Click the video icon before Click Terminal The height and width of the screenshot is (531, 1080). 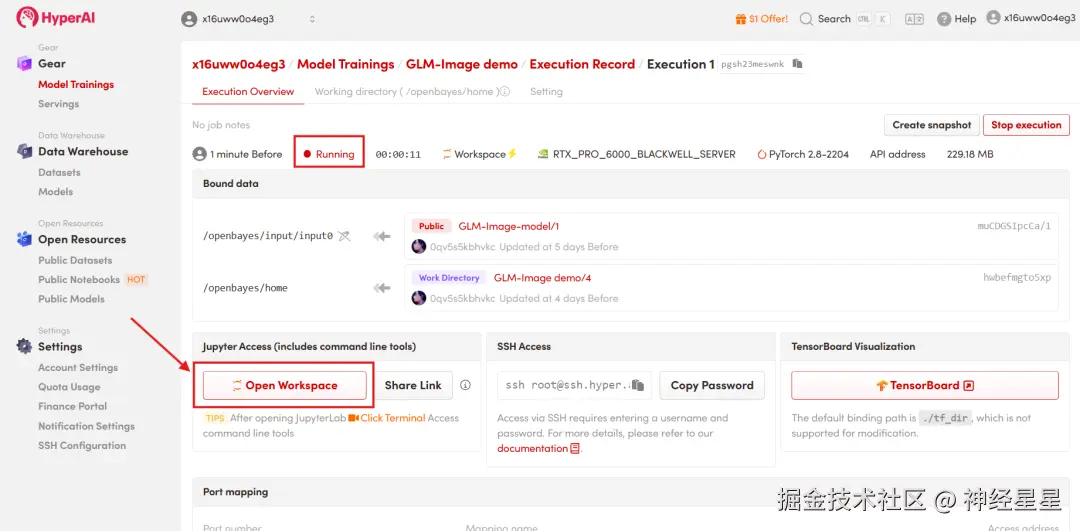point(353,418)
